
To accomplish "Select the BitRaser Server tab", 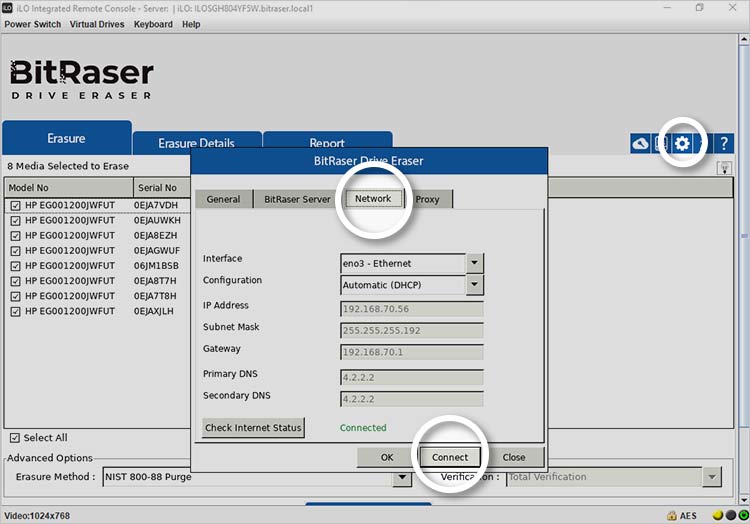I will pos(297,199).
